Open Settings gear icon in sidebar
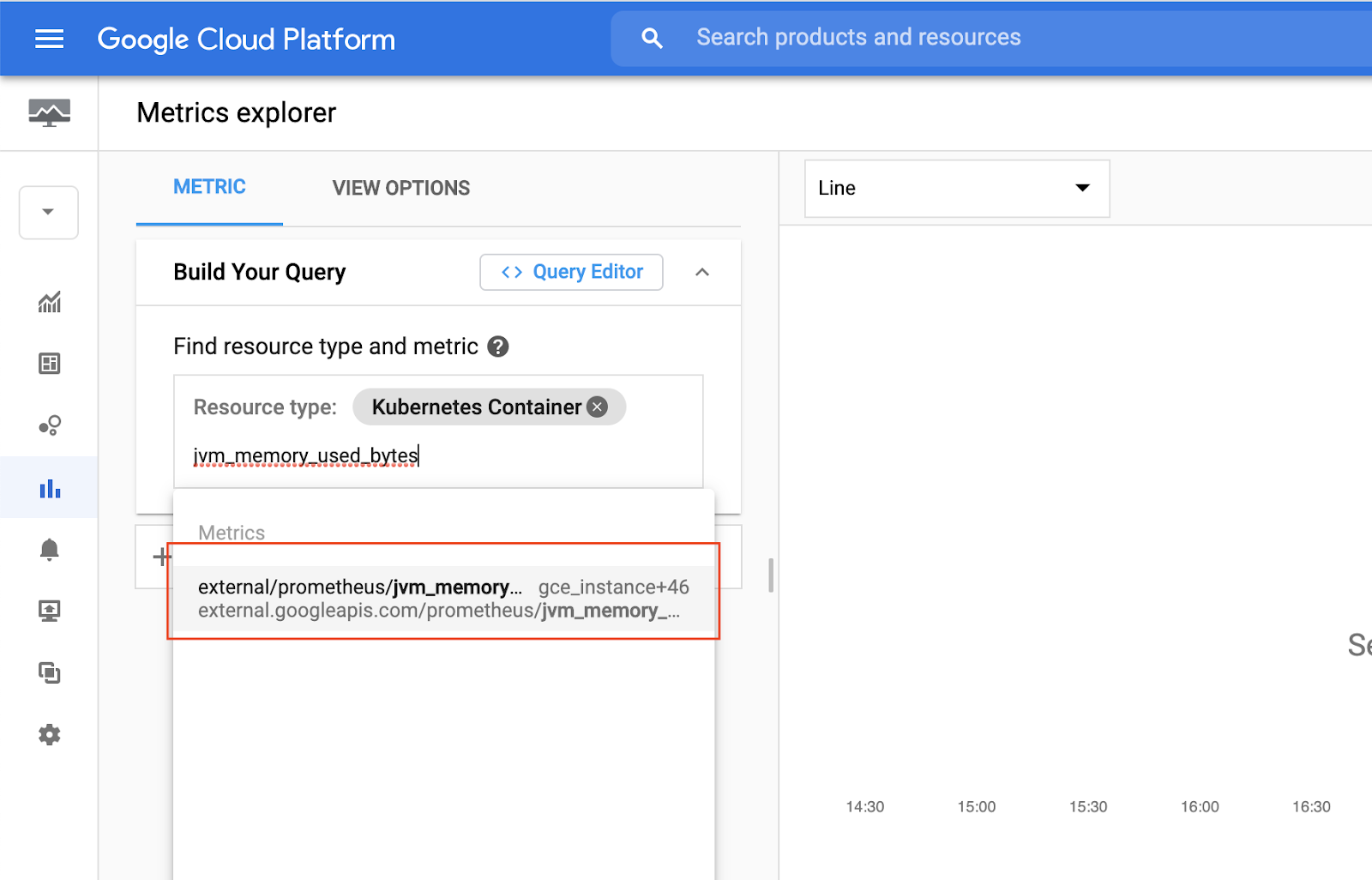 click(x=49, y=734)
